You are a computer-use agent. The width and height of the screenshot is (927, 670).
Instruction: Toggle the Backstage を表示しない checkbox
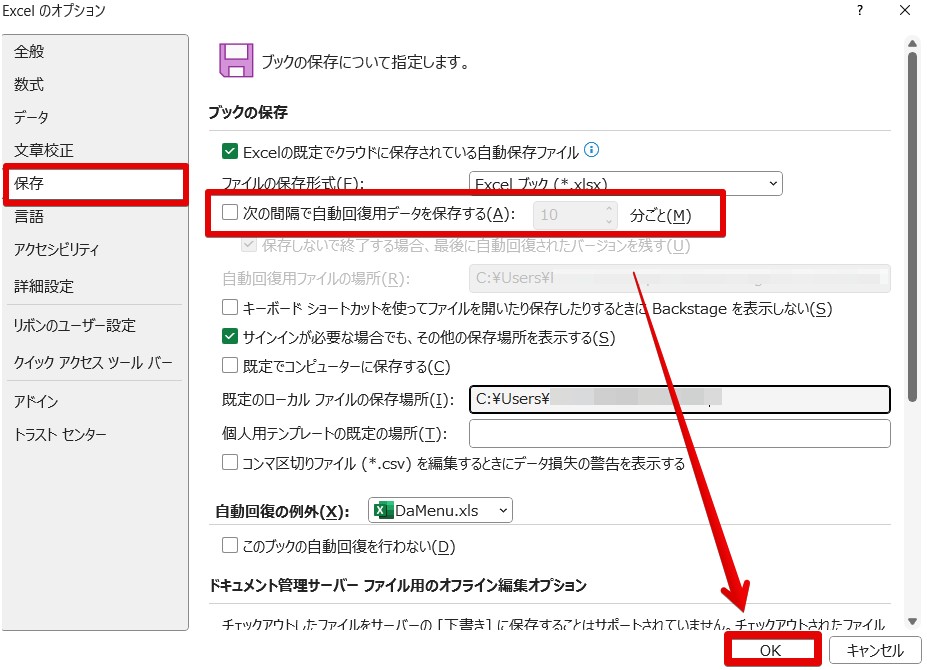click(x=229, y=307)
